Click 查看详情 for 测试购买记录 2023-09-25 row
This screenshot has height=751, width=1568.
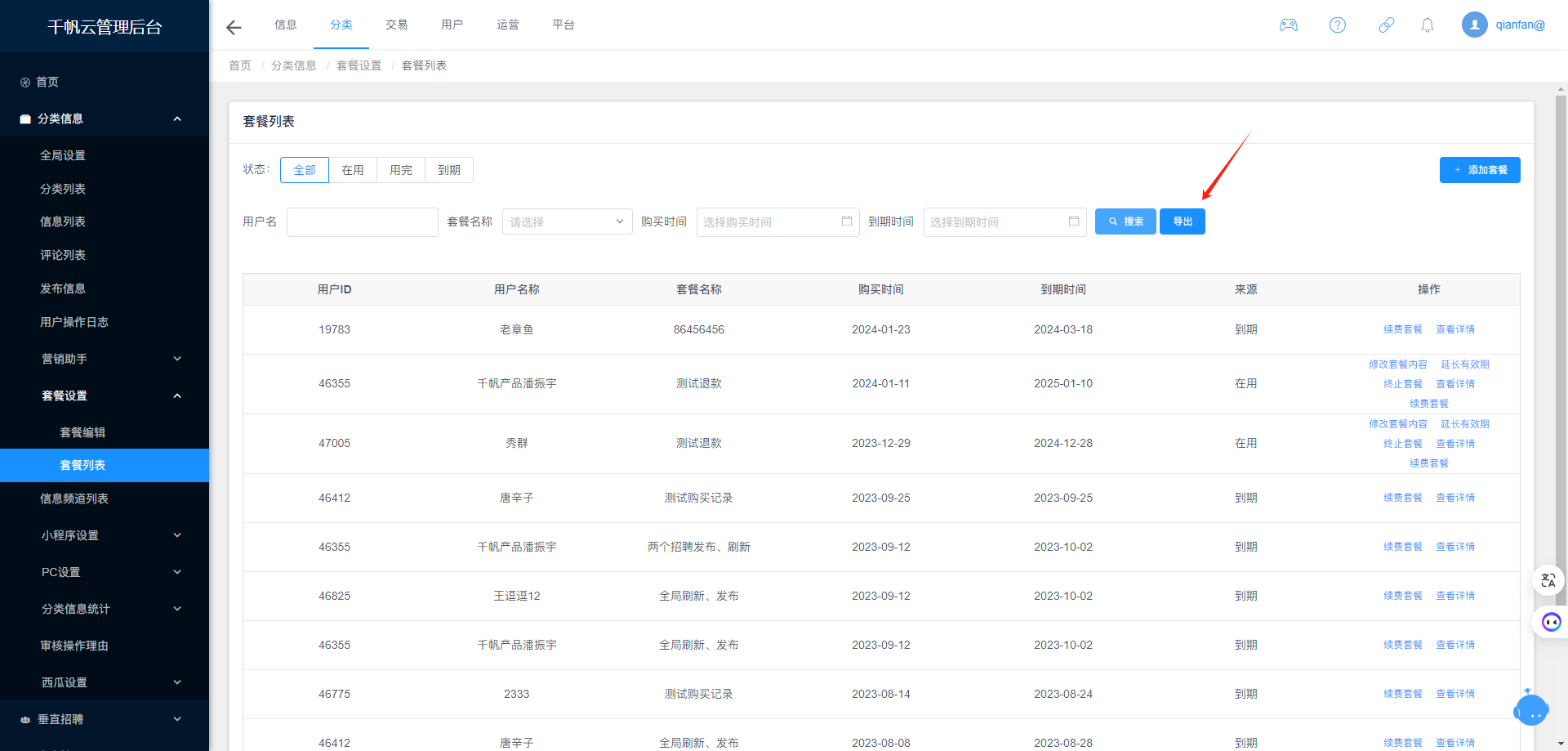(x=1455, y=498)
